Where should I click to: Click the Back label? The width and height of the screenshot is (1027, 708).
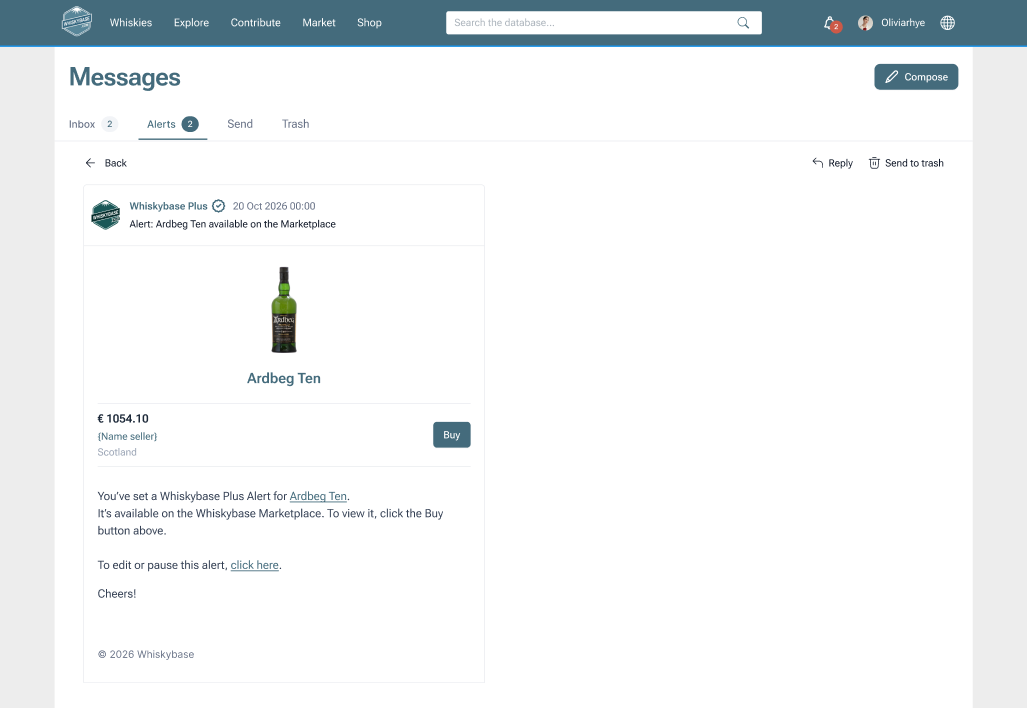point(115,163)
